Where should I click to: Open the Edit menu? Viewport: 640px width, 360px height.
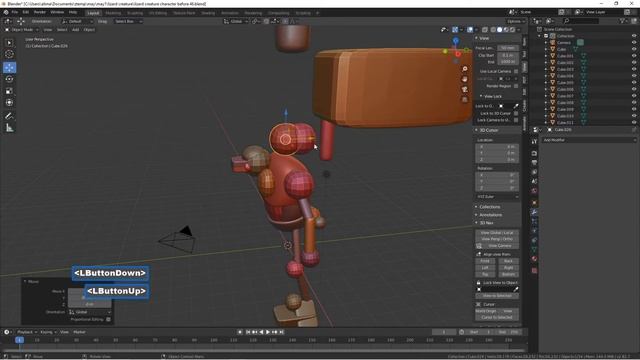pos(26,12)
